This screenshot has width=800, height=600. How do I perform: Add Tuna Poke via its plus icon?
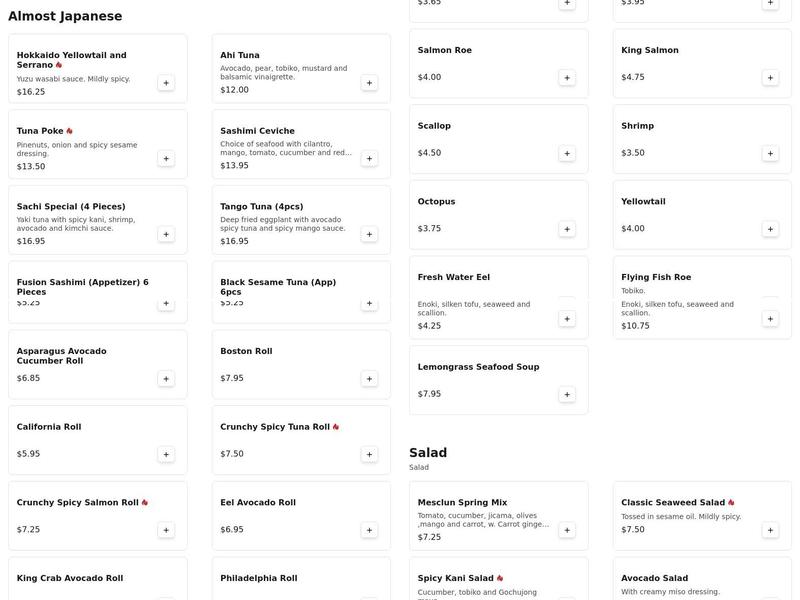164,156
